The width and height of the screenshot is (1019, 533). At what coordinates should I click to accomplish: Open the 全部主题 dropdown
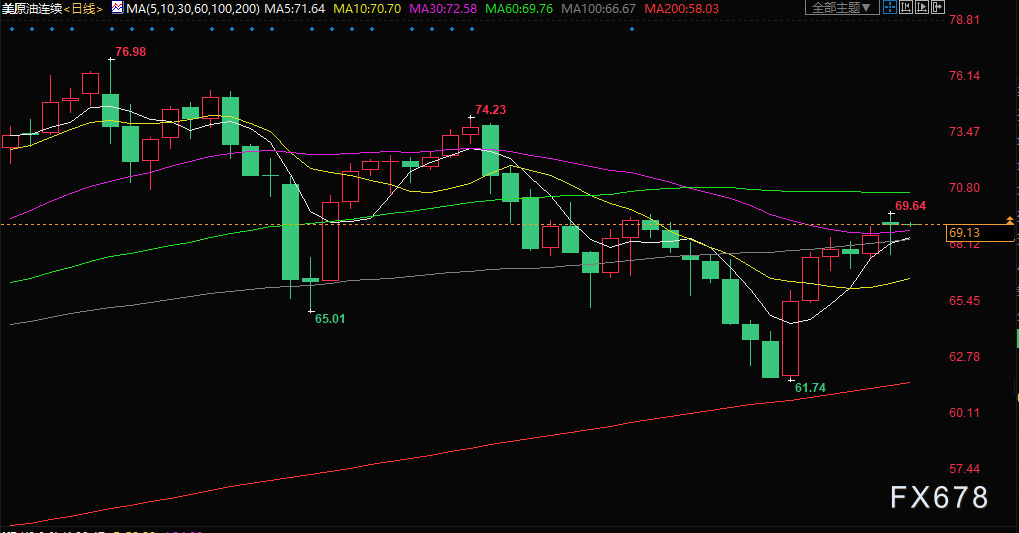pyautogui.click(x=842, y=8)
